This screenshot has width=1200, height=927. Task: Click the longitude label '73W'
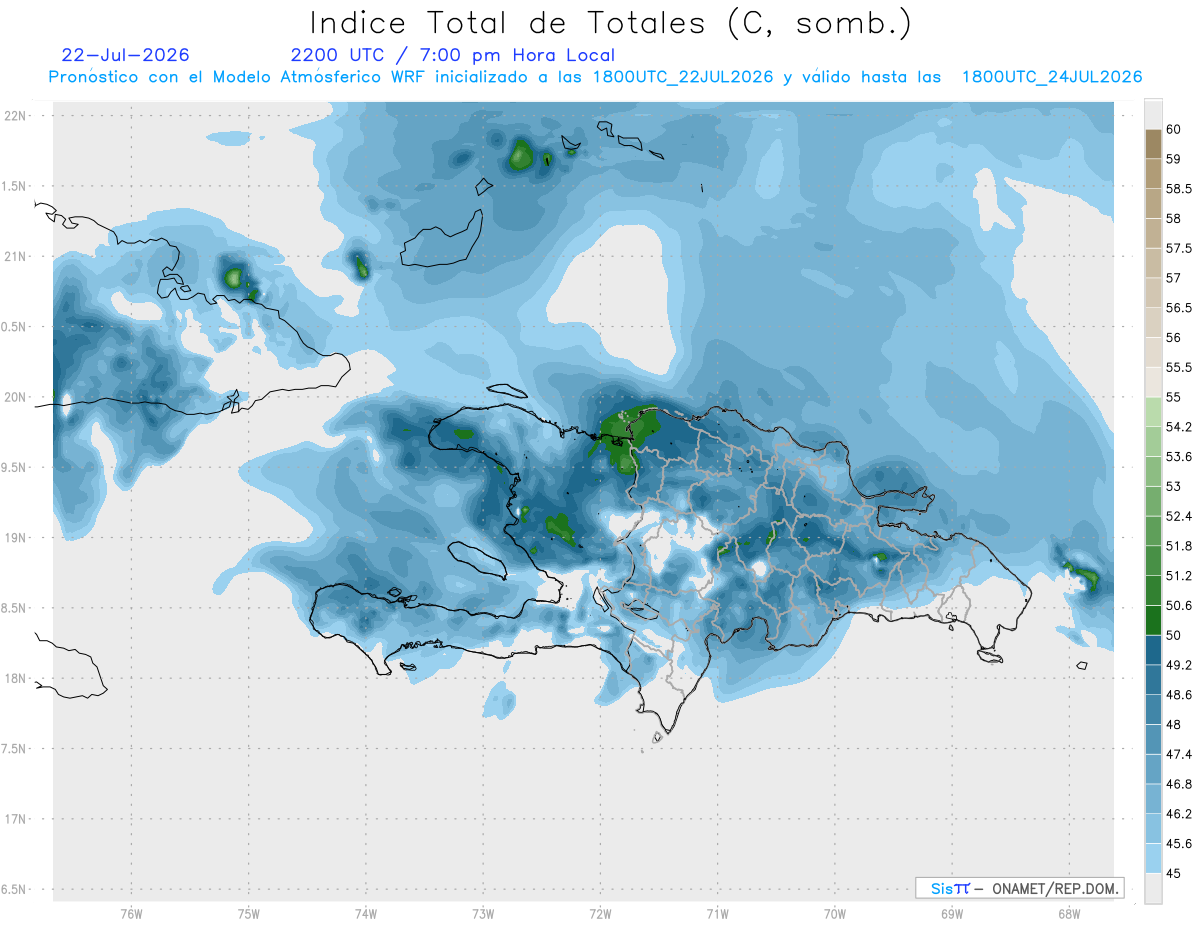click(482, 914)
